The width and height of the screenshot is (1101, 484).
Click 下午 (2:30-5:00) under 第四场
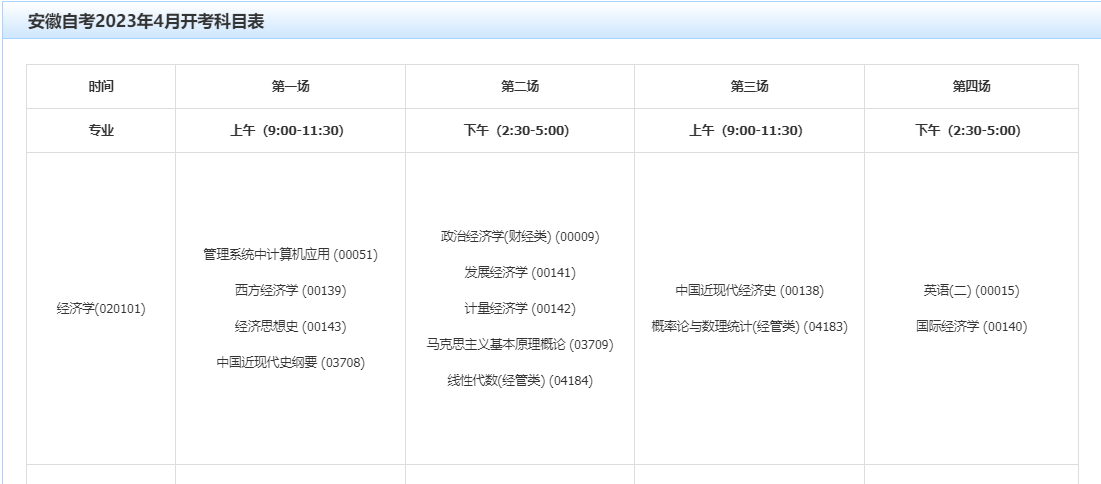(968, 131)
